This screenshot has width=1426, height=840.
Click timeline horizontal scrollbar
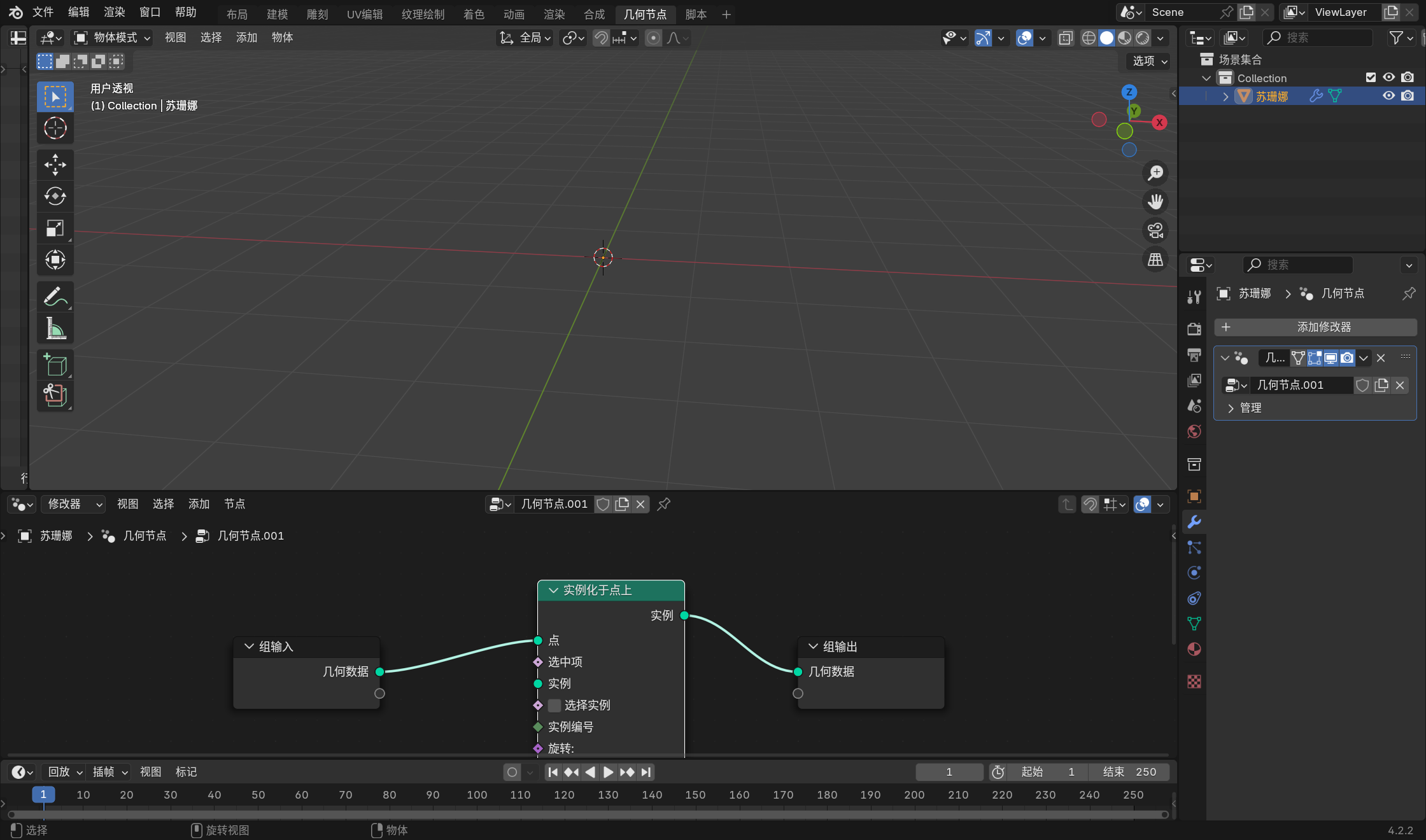click(588, 815)
